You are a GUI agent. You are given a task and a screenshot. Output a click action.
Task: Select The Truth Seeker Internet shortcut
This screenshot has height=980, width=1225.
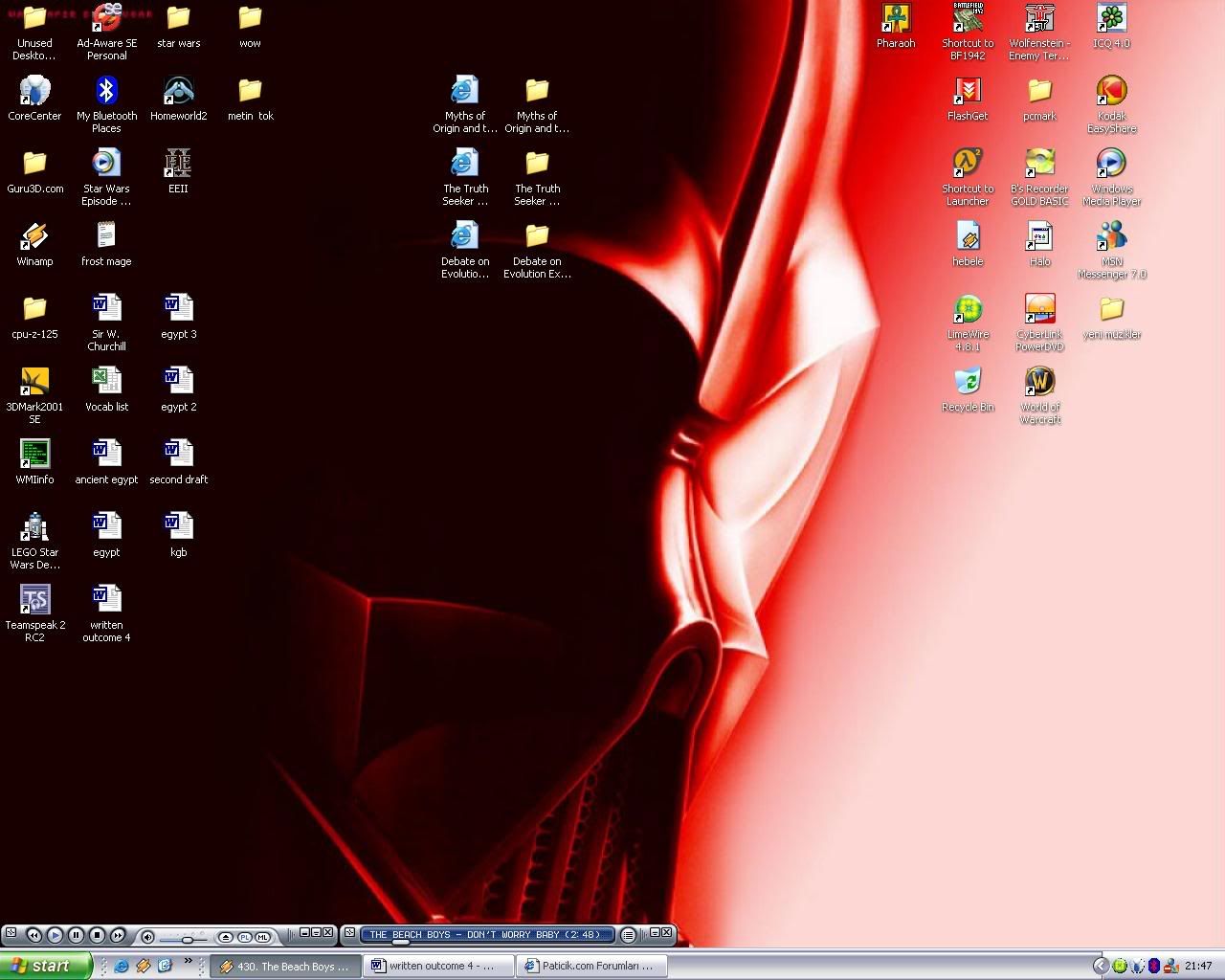(465, 177)
